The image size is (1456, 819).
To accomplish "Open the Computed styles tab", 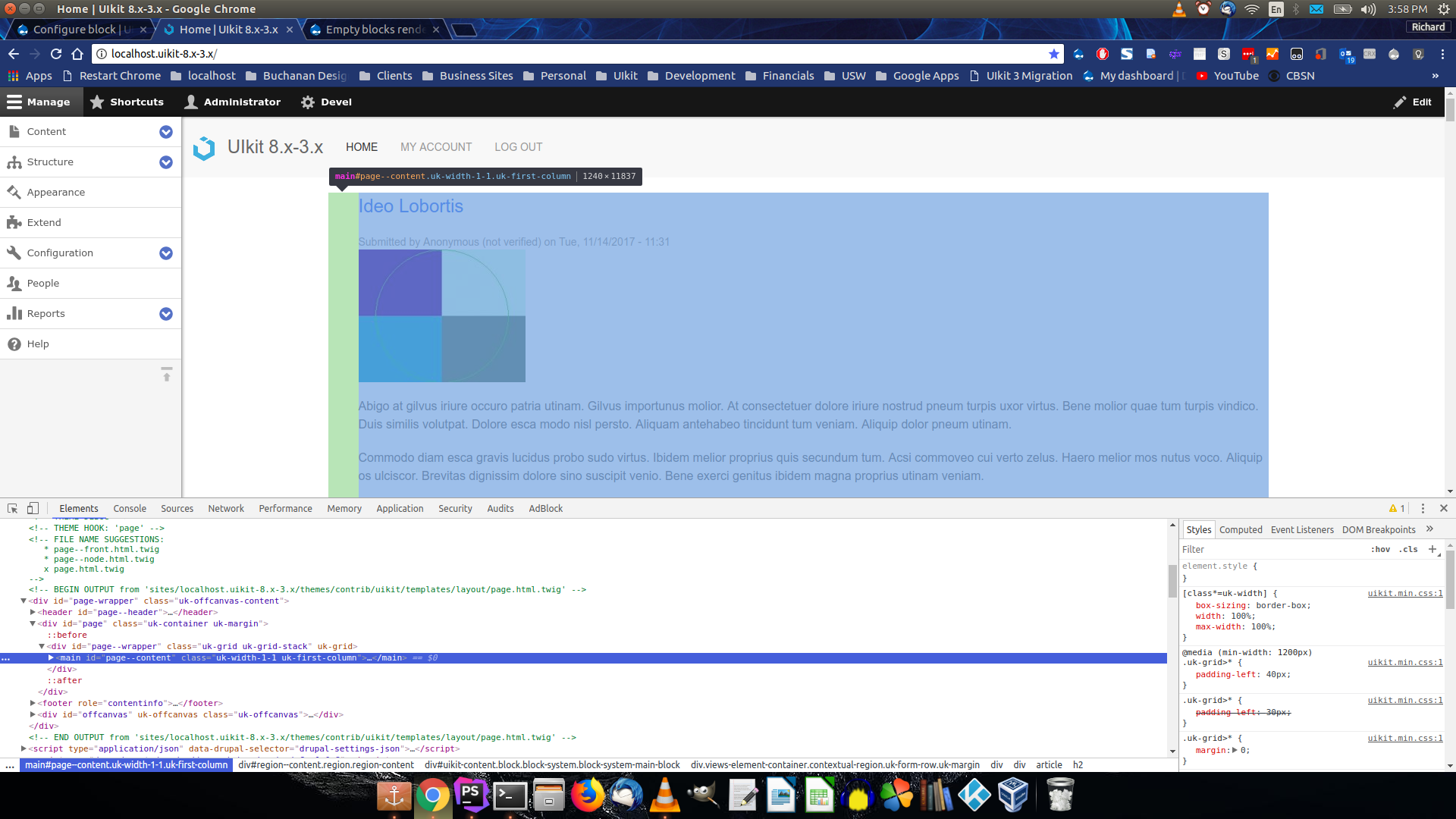I will pyautogui.click(x=1241, y=529).
